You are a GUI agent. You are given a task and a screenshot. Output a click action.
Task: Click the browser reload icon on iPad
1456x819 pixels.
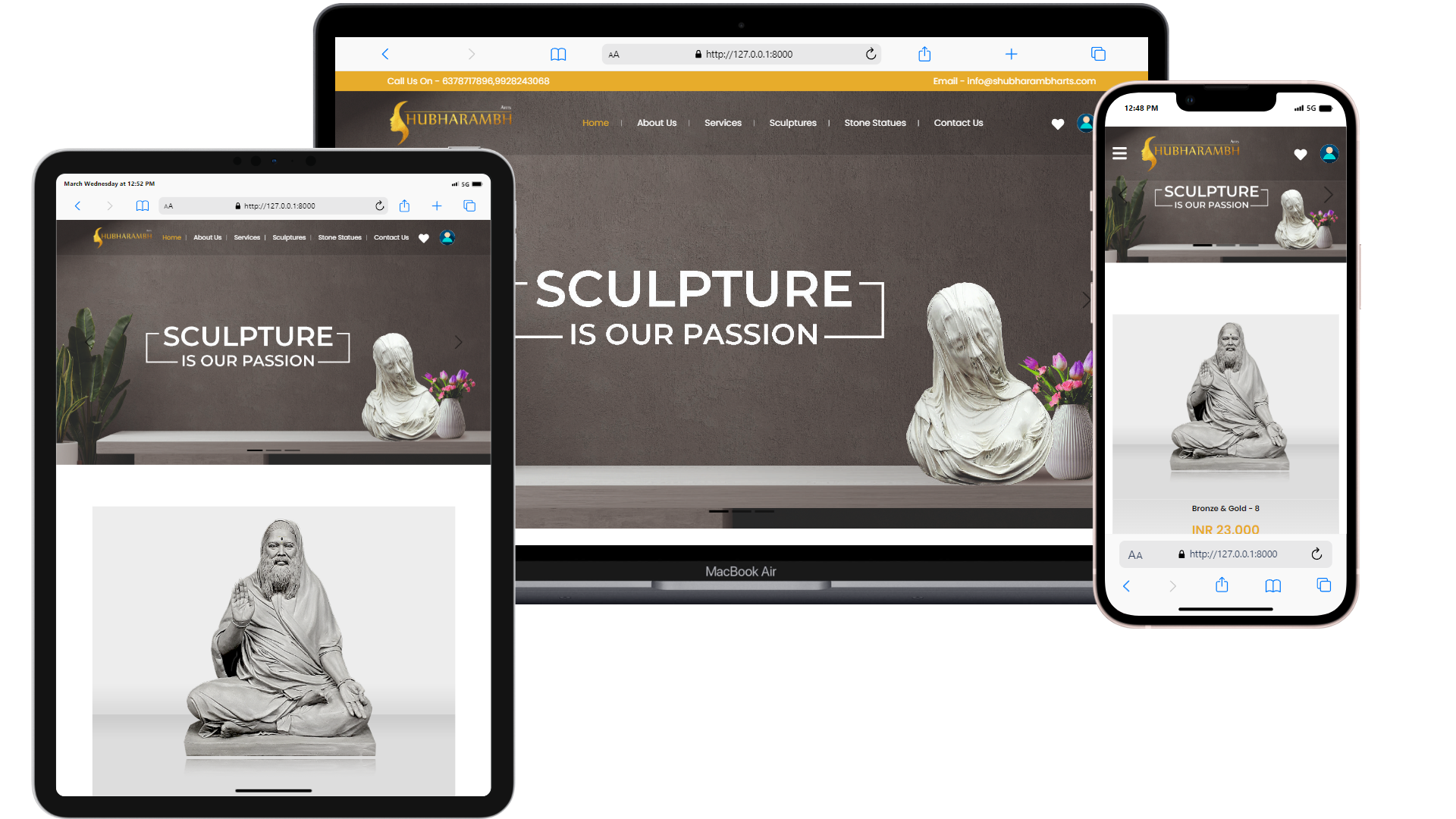(379, 205)
